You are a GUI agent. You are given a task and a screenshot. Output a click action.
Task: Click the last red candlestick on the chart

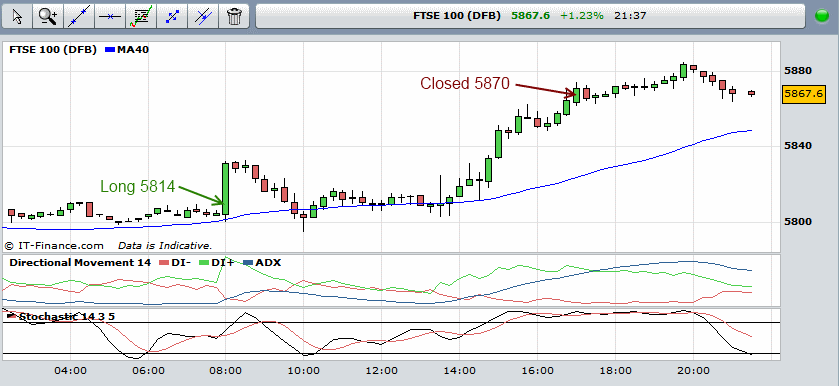pyautogui.click(x=752, y=93)
